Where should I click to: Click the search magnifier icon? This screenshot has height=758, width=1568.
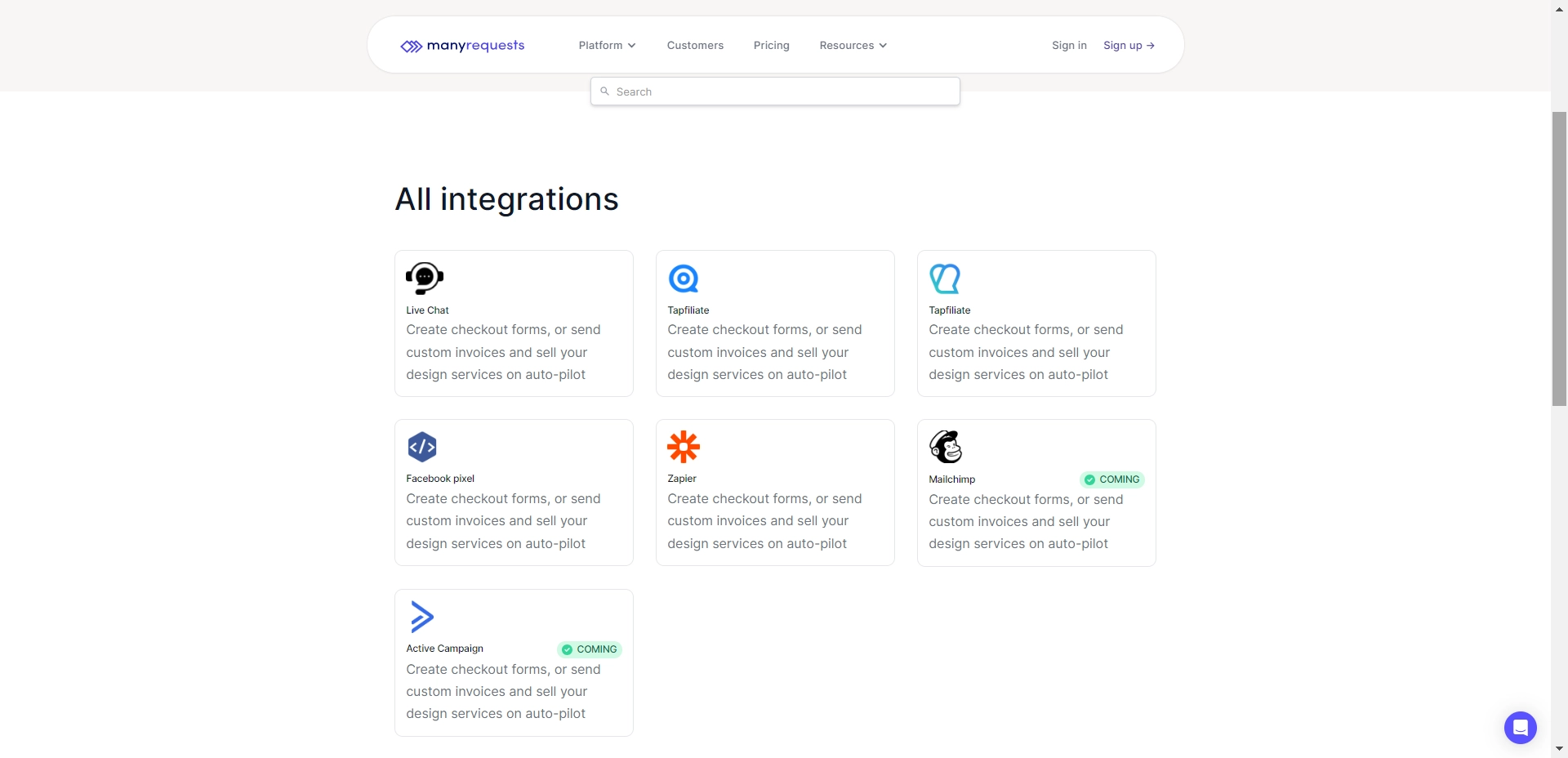click(604, 91)
